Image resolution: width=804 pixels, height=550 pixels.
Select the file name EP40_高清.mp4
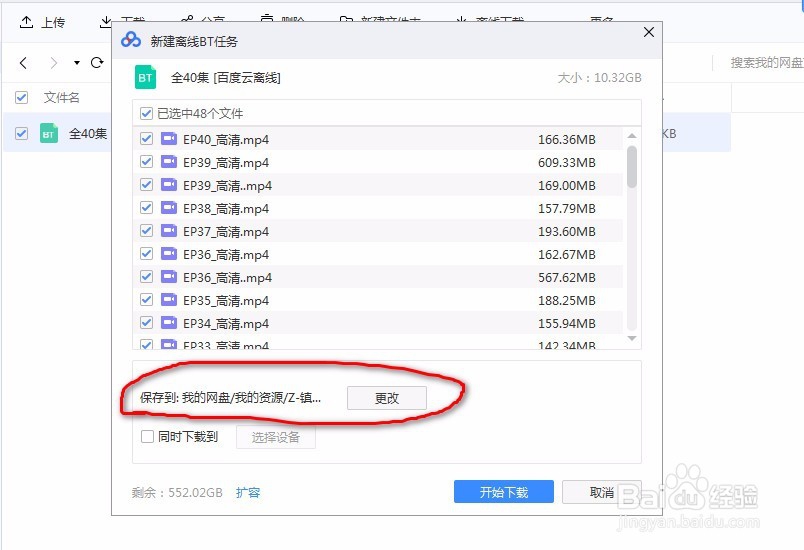tap(226, 139)
